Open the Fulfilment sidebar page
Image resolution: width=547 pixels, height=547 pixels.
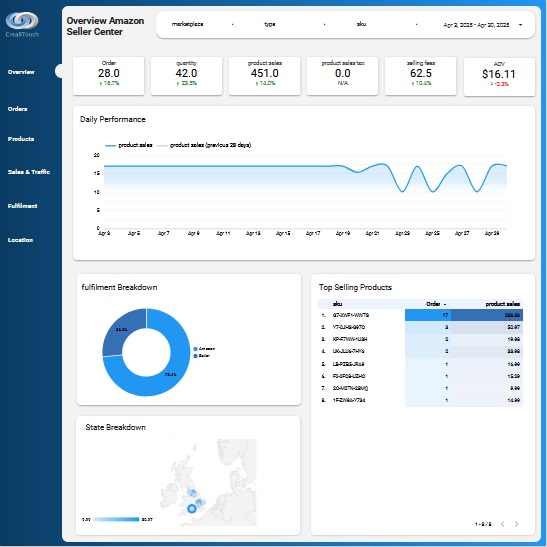[x=23, y=206]
